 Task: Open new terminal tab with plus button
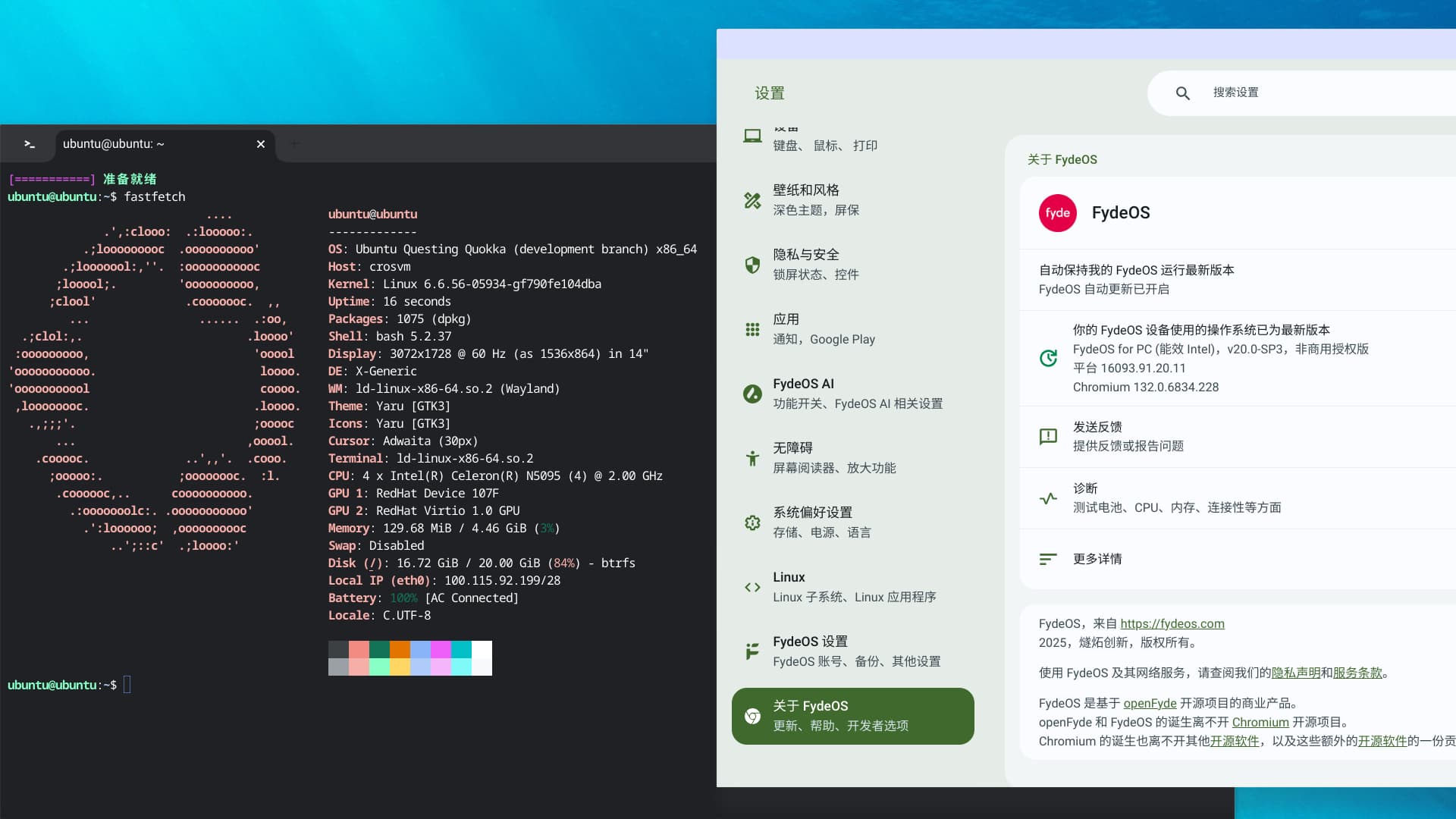click(x=294, y=144)
